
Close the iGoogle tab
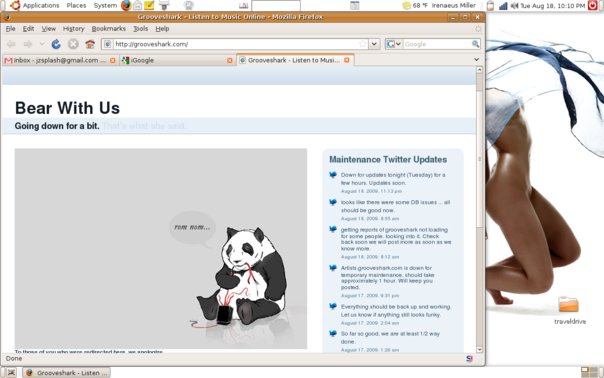tap(230, 60)
